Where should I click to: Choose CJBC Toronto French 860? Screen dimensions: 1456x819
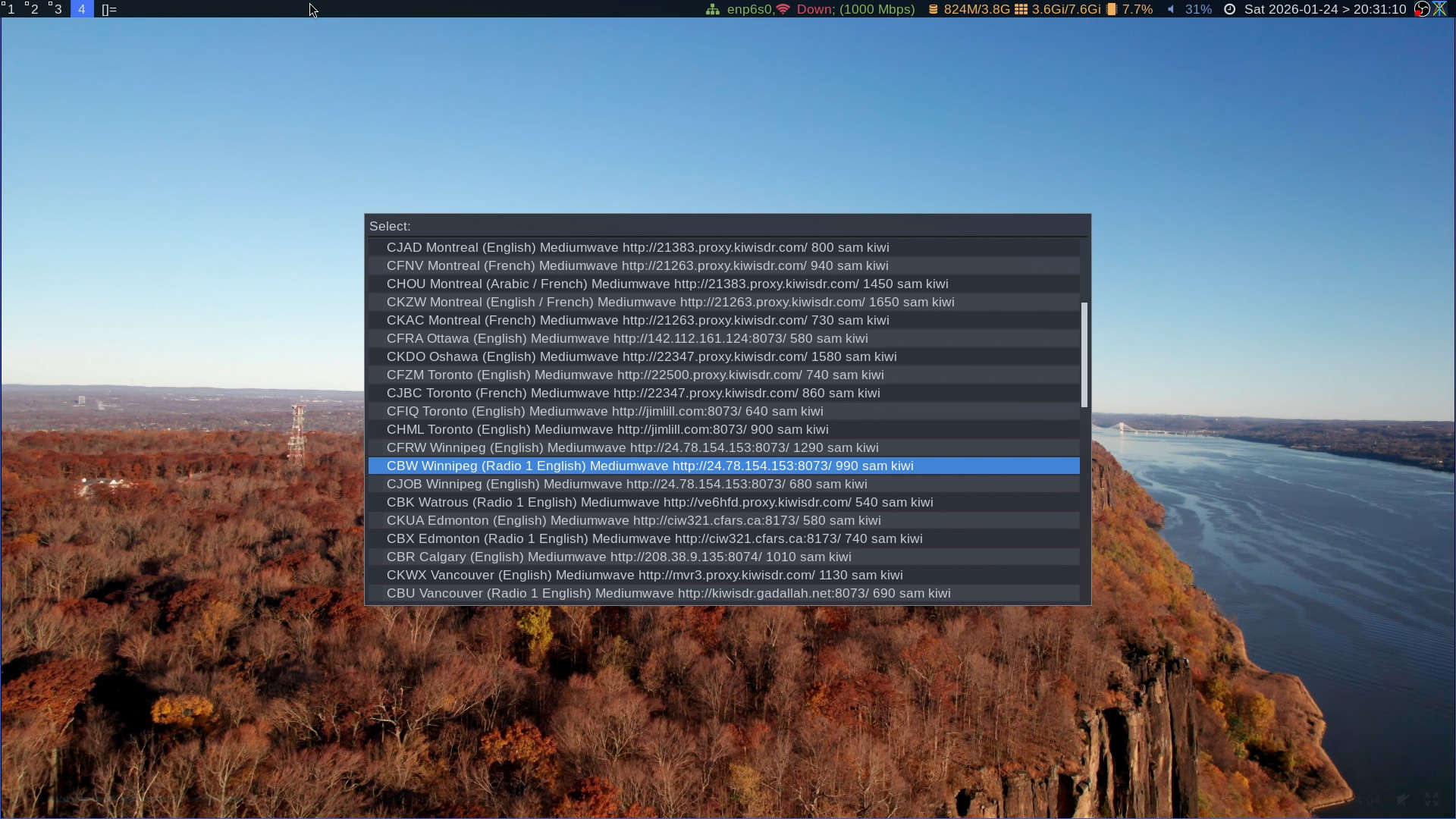(x=724, y=393)
